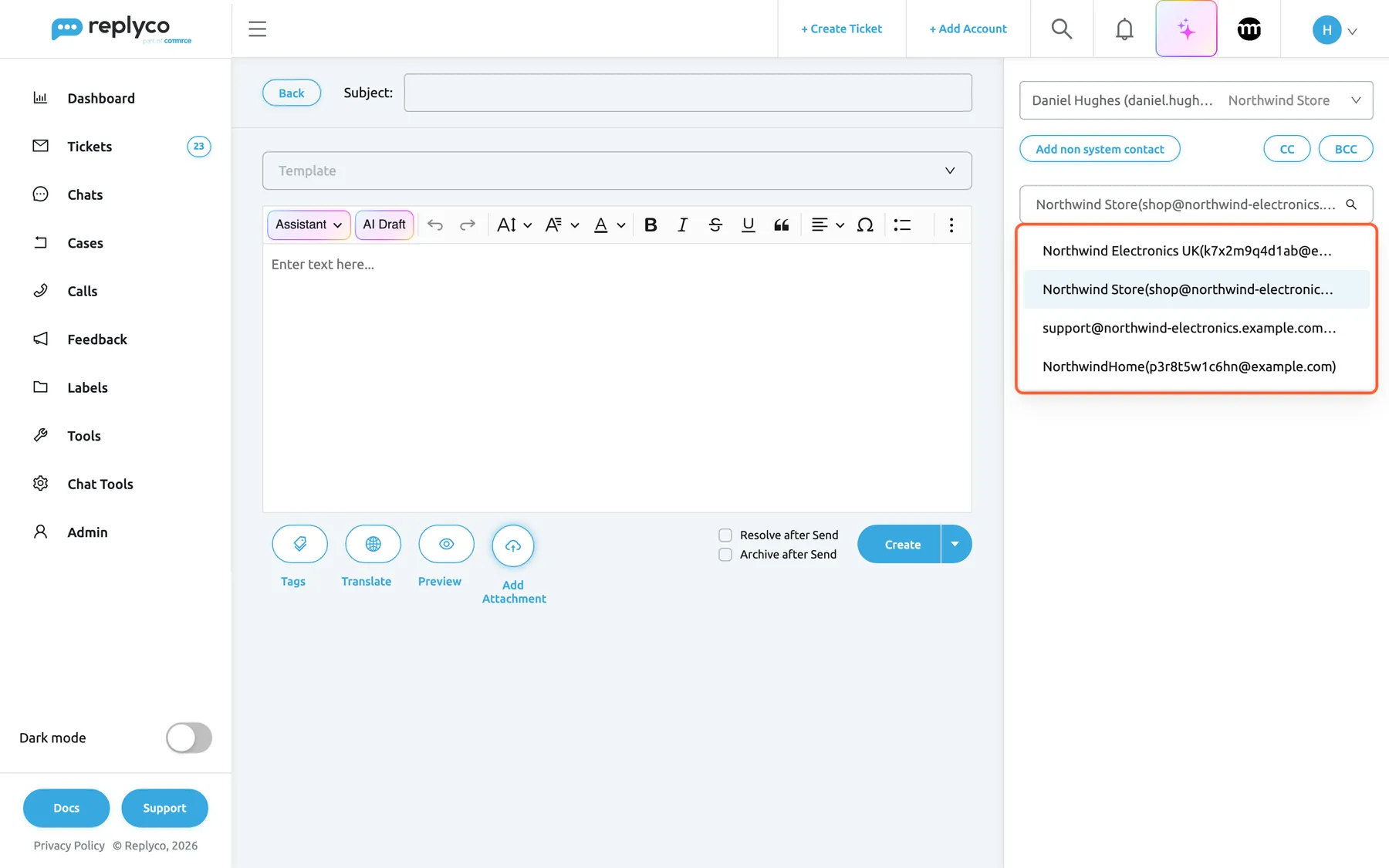Open the user profile H menu

(1334, 30)
